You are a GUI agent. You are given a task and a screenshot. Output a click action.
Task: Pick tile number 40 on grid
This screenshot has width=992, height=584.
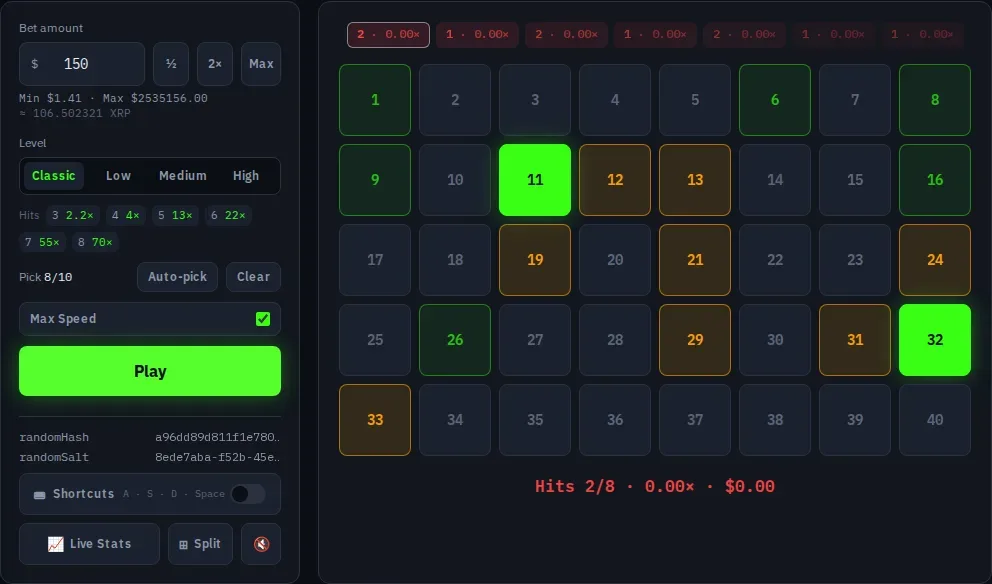[934, 419]
